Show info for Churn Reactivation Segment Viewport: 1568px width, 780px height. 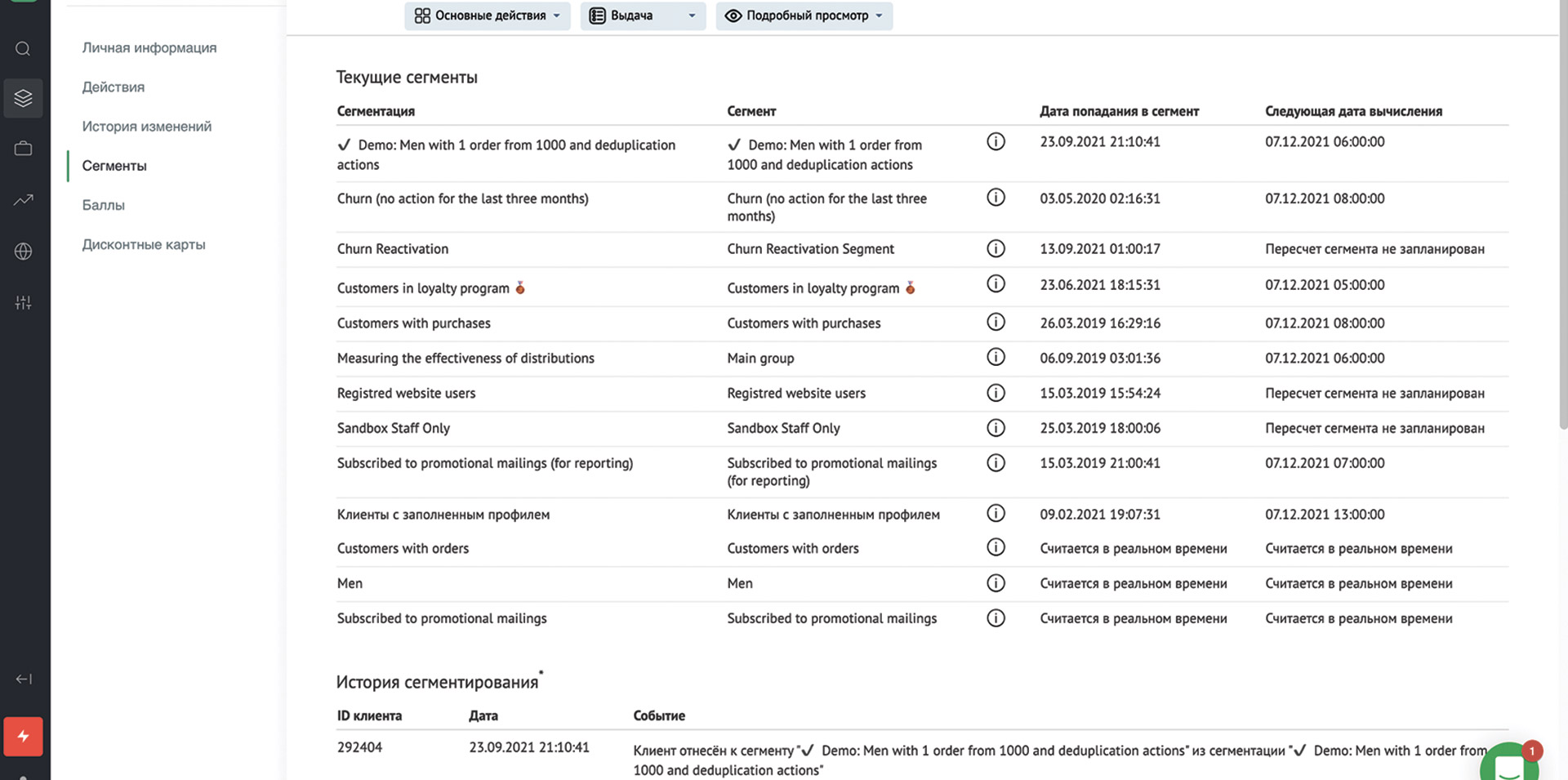pyautogui.click(x=996, y=248)
